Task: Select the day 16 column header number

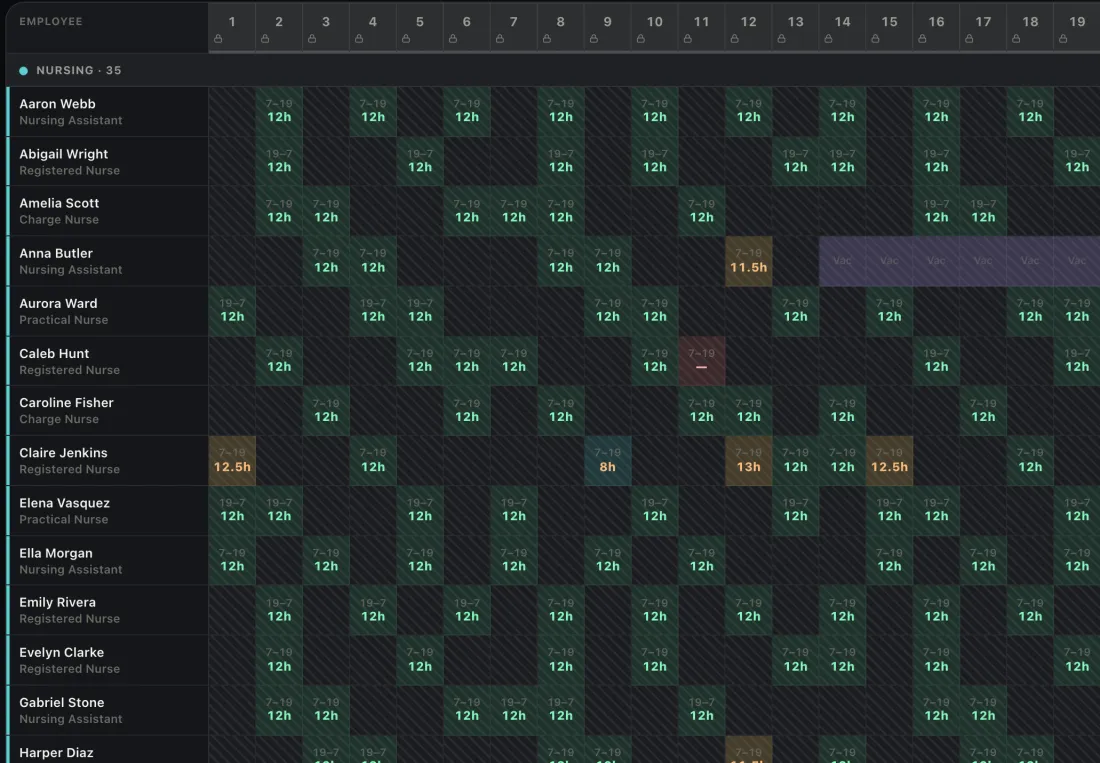Action: (x=937, y=22)
